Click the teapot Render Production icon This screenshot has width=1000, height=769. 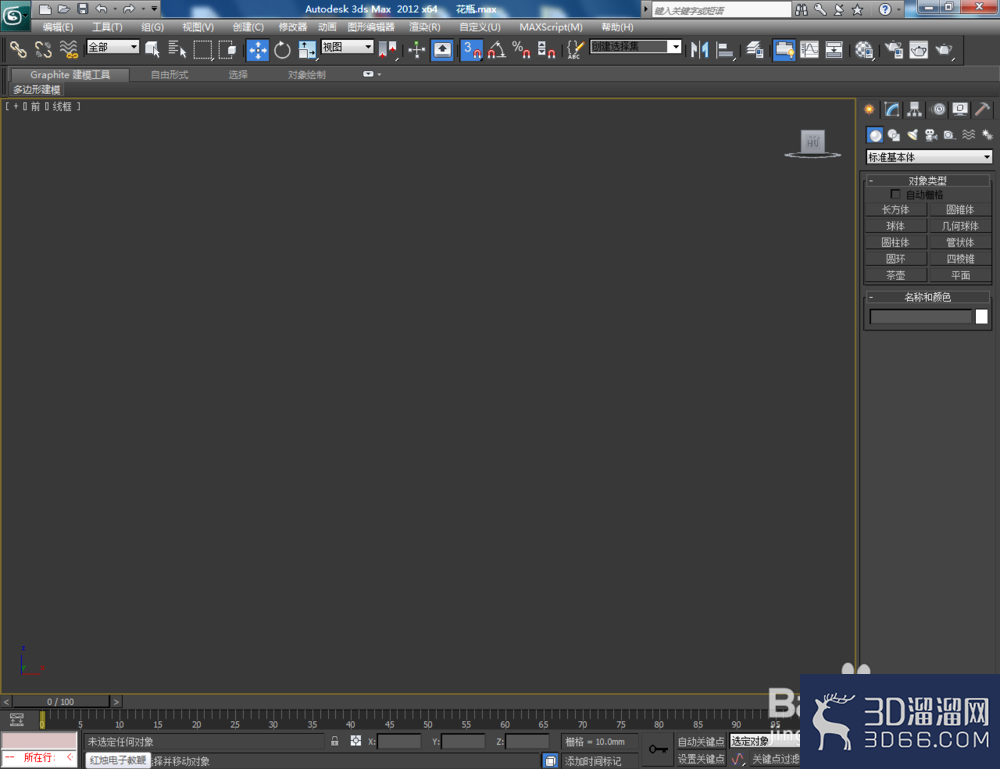point(944,50)
